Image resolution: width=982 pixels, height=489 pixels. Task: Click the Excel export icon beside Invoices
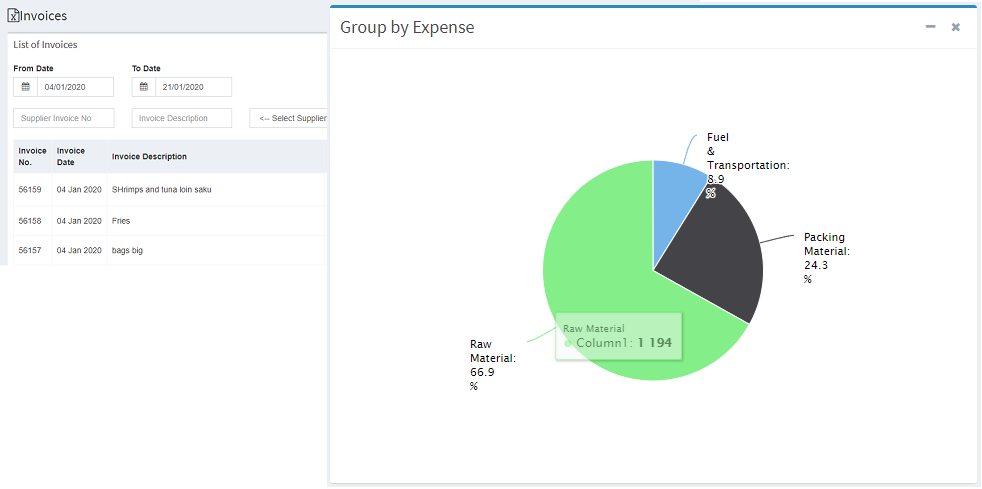(13, 16)
